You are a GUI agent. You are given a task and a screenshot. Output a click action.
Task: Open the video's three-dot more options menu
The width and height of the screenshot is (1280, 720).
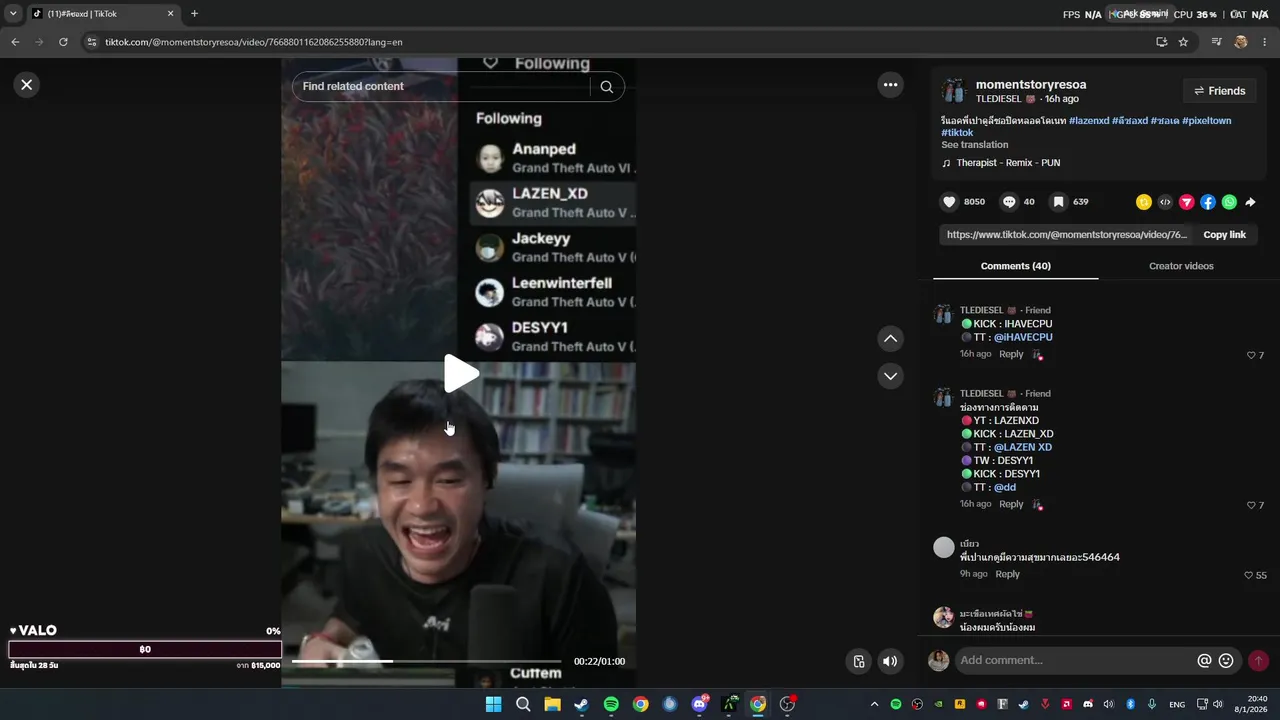(890, 85)
